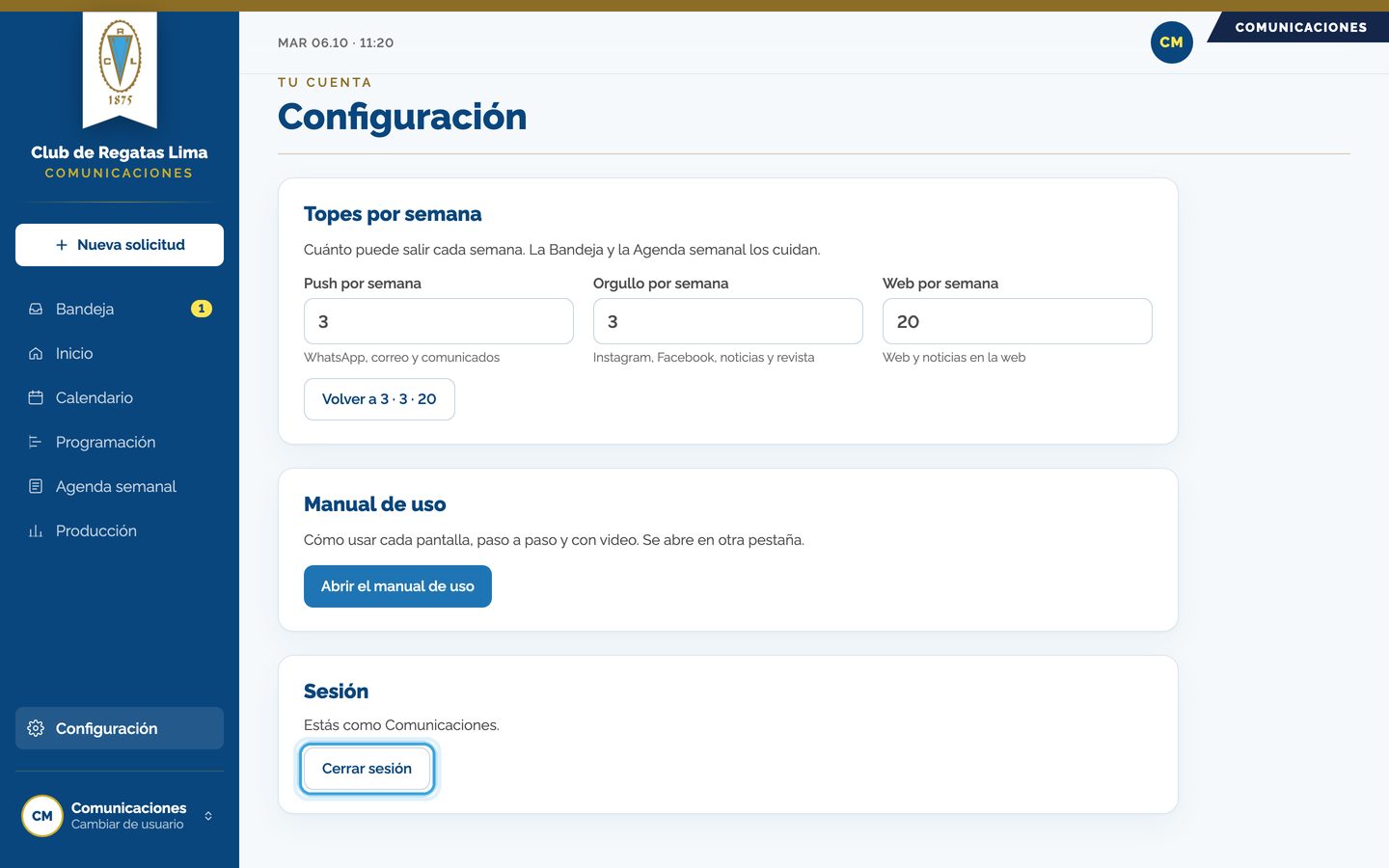The height and width of the screenshot is (868, 1389).
Task: Click the Bandeja badge showing 1
Action: (x=202, y=309)
